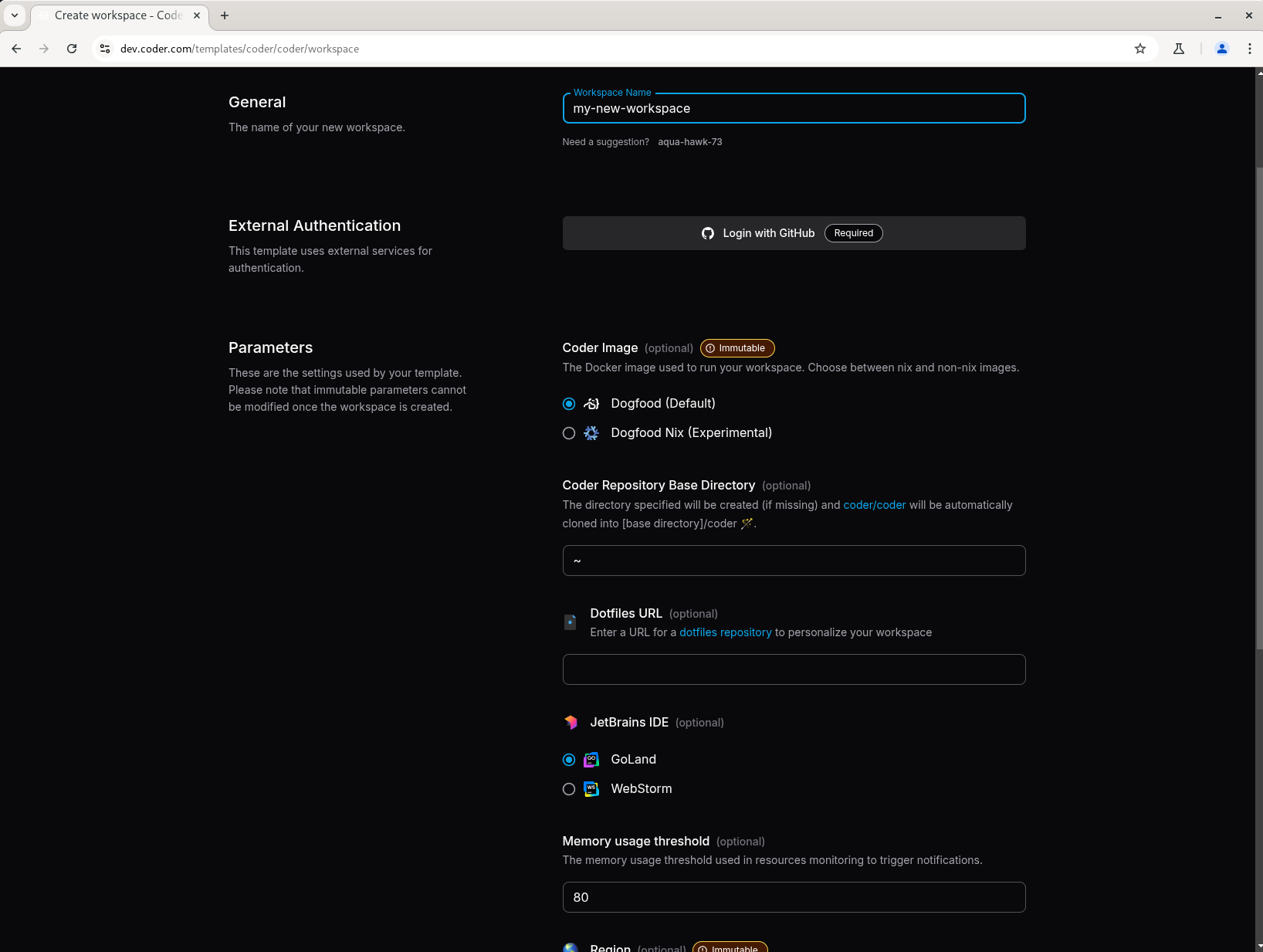
Task: Open the dotfiles repository link
Action: point(726,632)
